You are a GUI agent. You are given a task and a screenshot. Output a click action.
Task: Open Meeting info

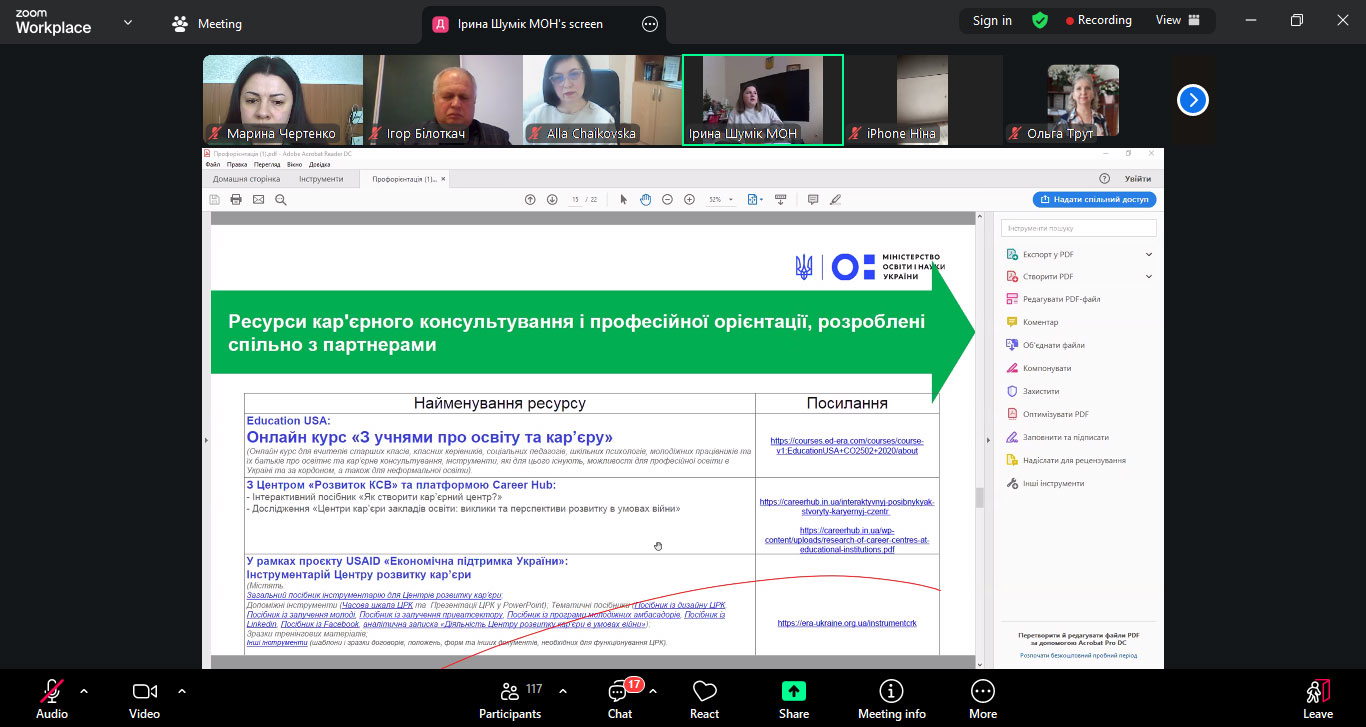[891, 692]
